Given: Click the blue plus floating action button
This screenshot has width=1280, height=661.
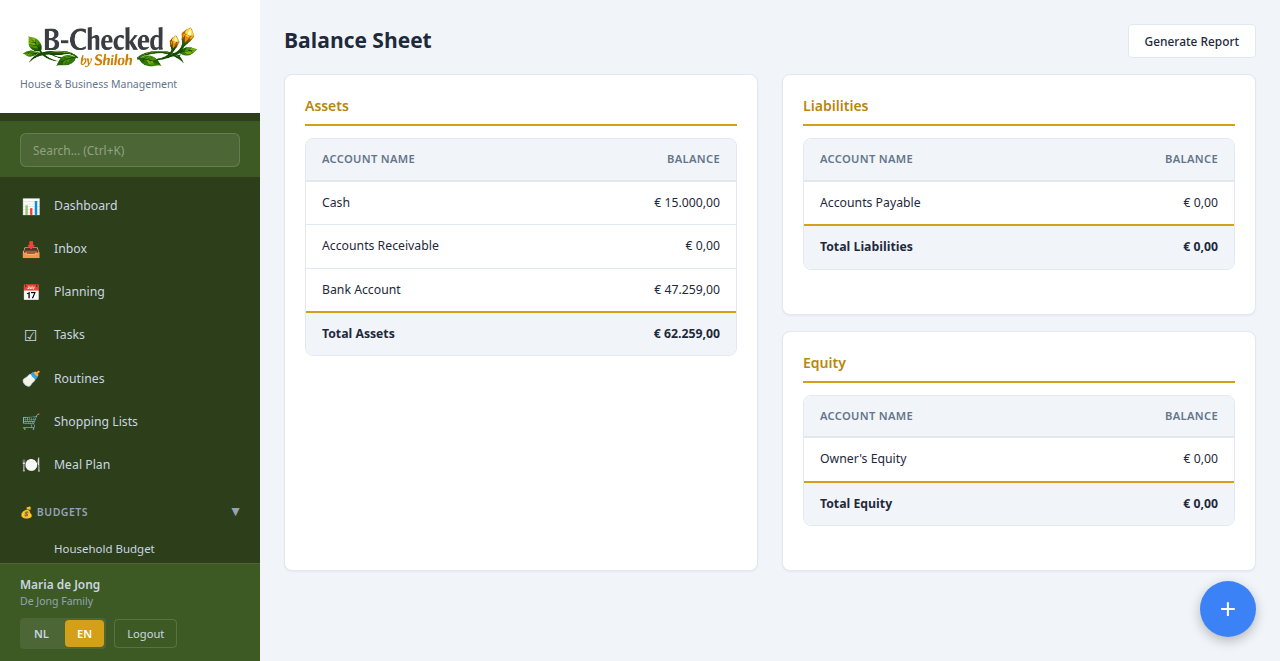Looking at the screenshot, I should point(1228,608).
